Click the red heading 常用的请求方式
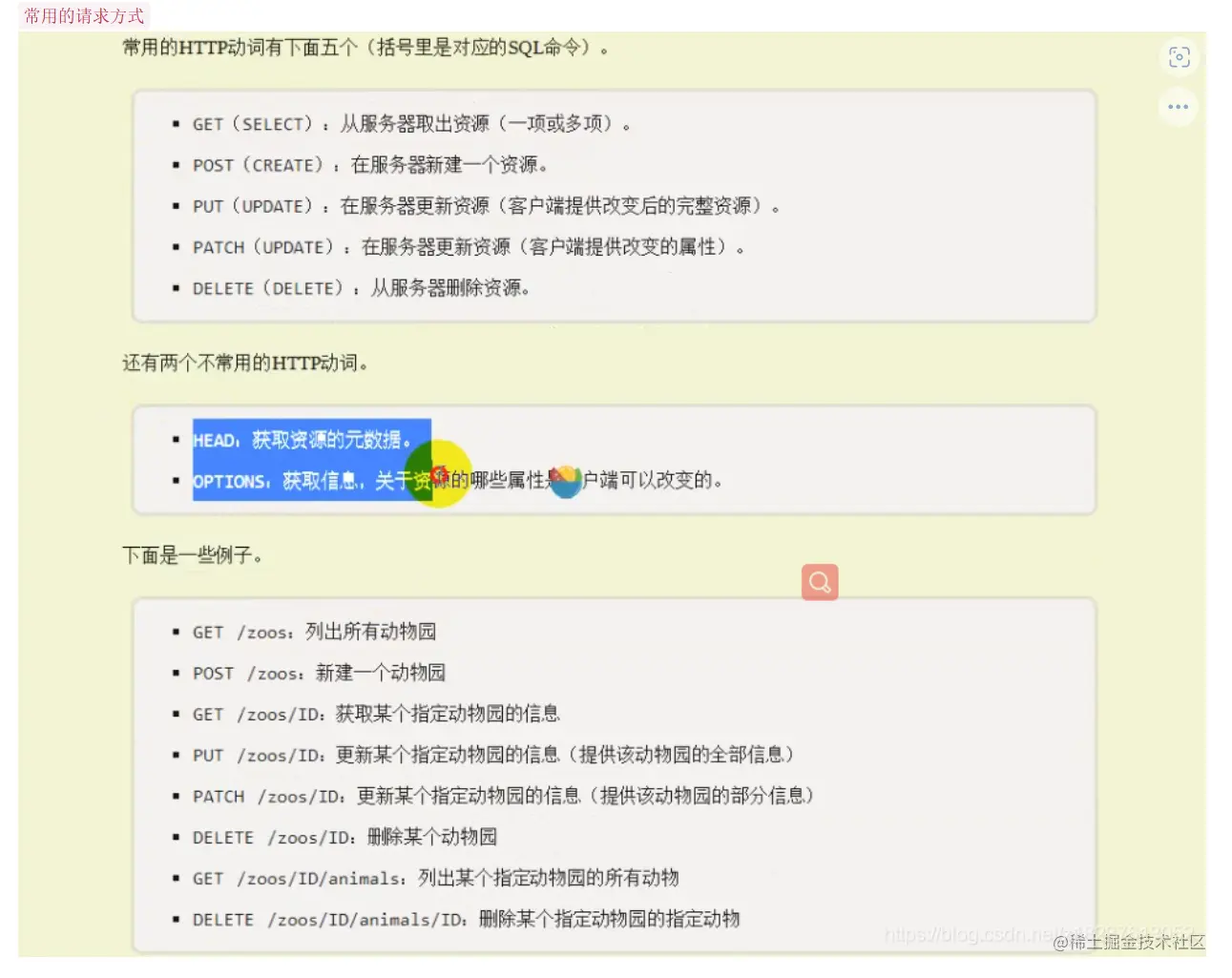1232x978 pixels. [84, 16]
